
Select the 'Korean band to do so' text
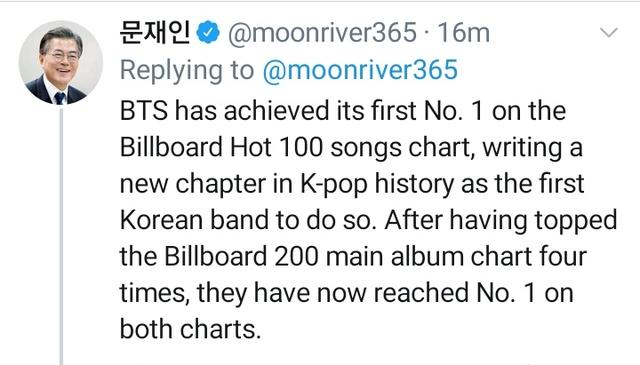click(x=249, y=220)
